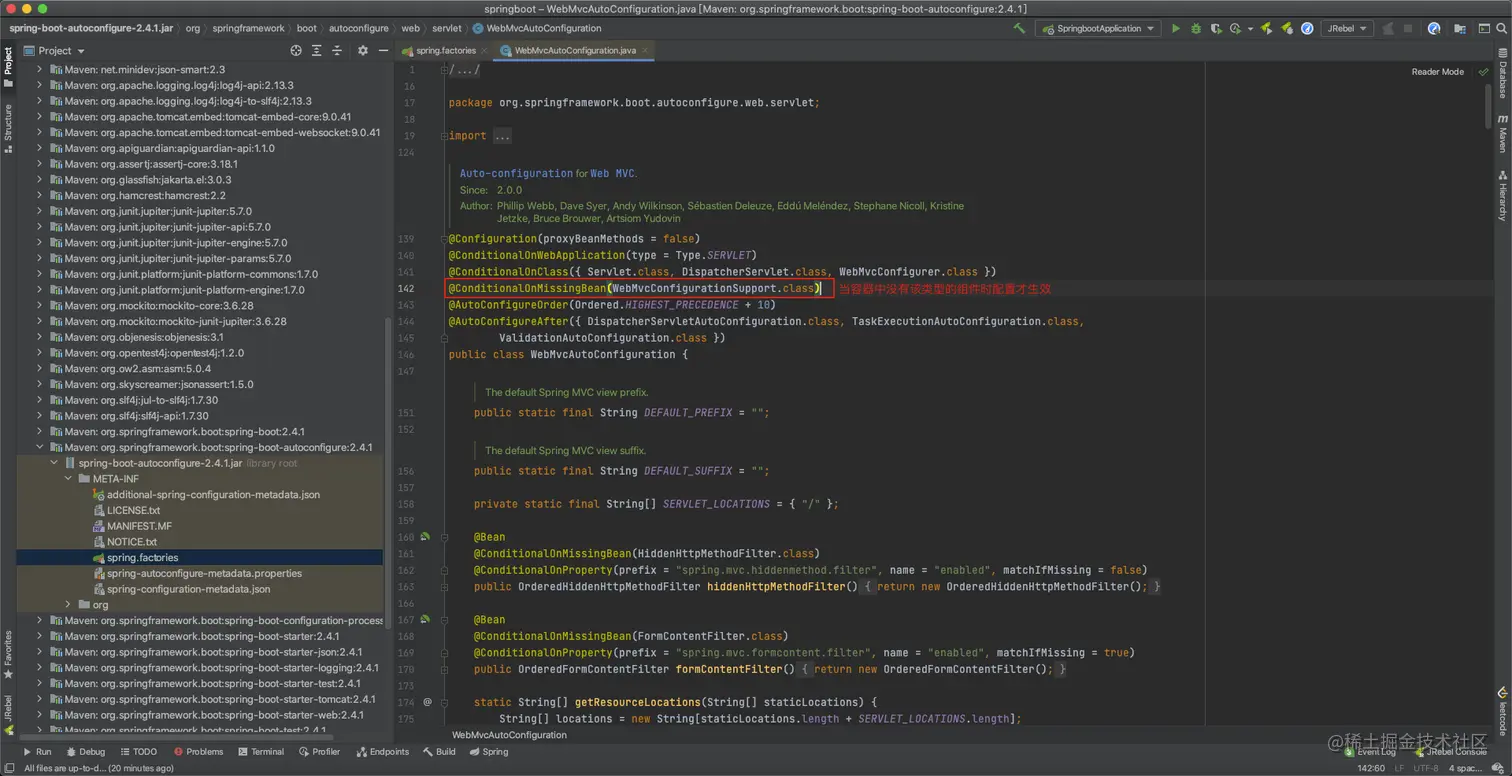The image size is (1512, 776).
Task: Toggle tool window bars icon in status bar
Action: [9, 768]
